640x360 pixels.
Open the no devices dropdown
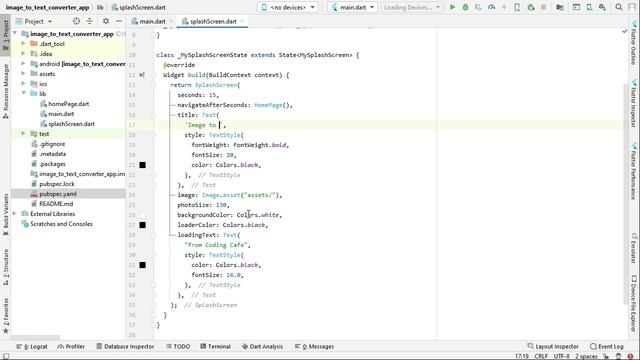coord(288,7)
